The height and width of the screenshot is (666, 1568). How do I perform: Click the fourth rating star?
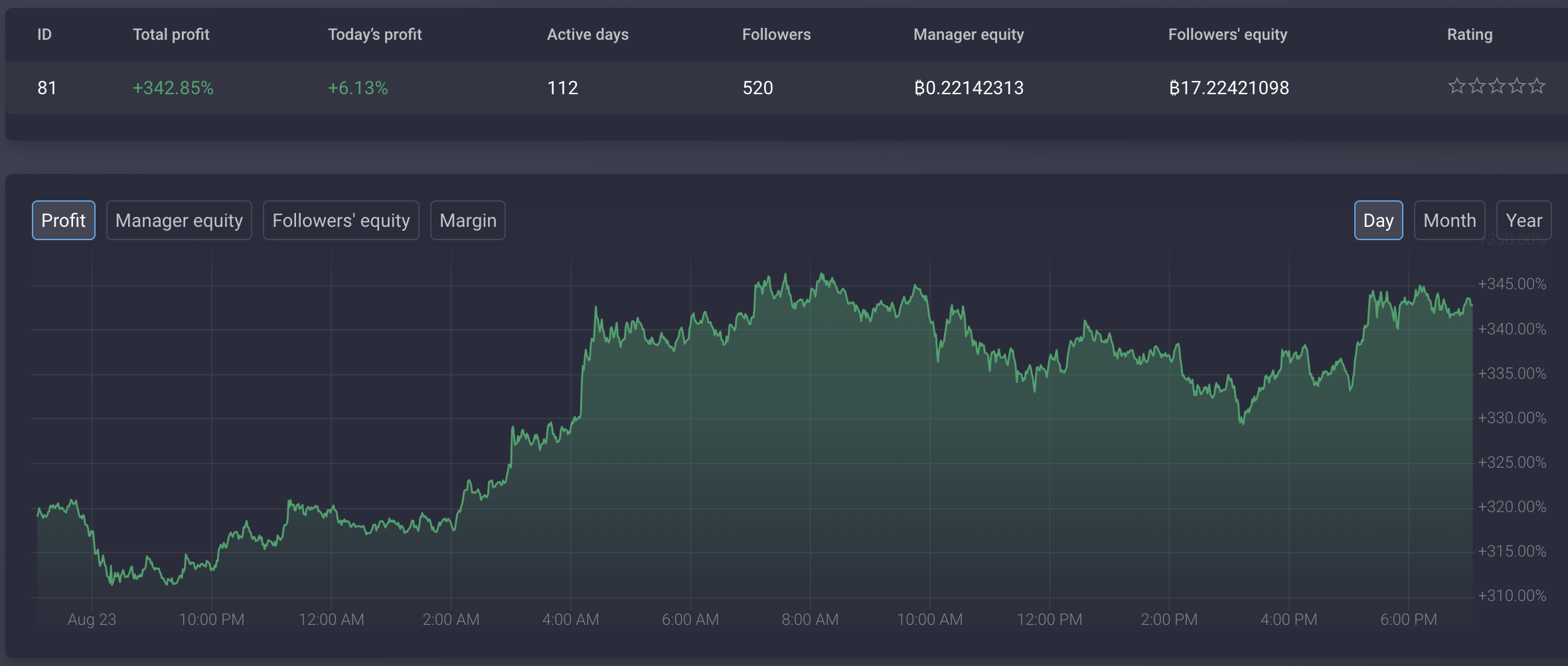pyautogui.click(x=1517, y=86)
